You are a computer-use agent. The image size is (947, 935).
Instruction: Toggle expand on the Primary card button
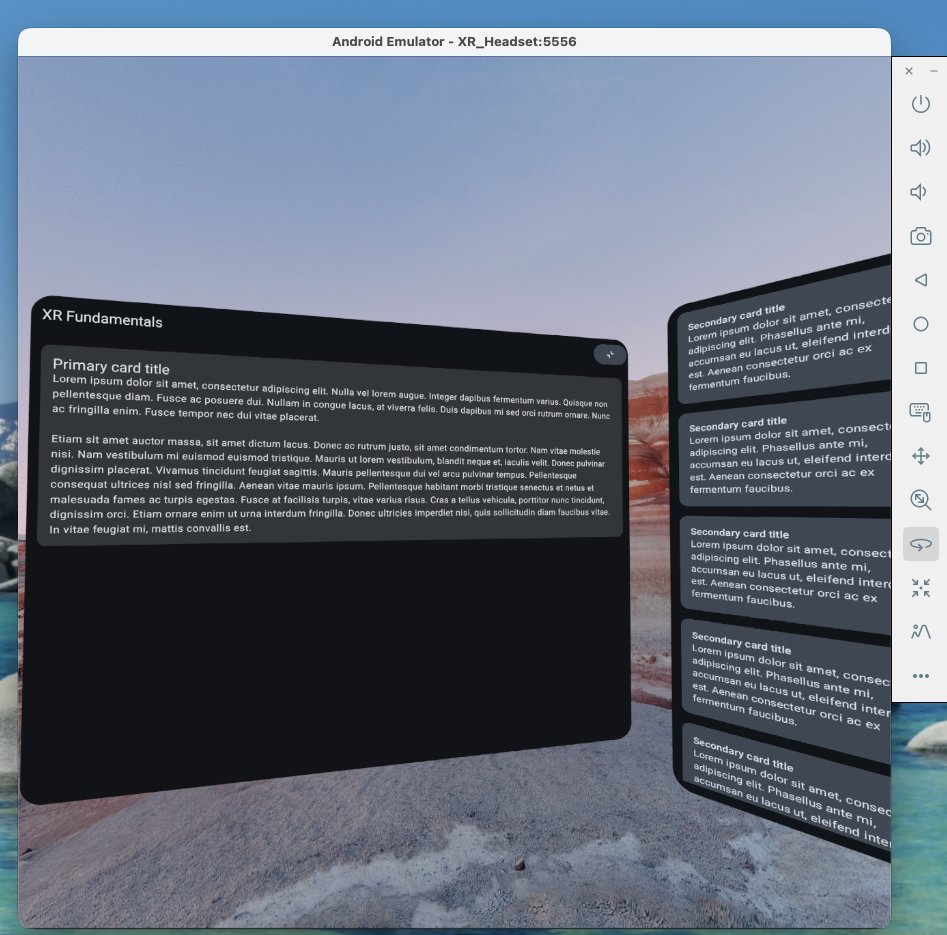point(609,354)
